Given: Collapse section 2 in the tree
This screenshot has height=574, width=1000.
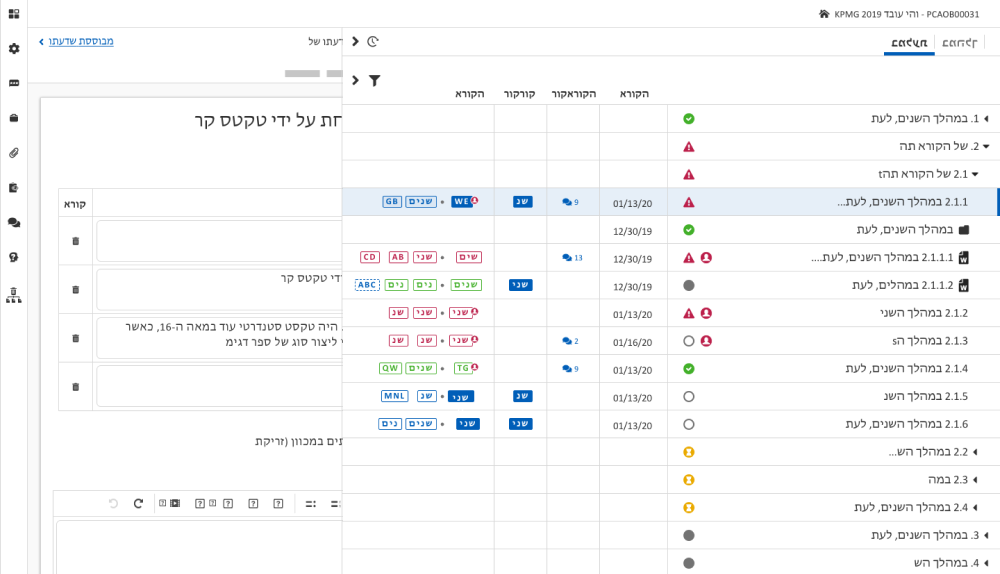Looking at the screenshot, I should (x=986, y=146).
